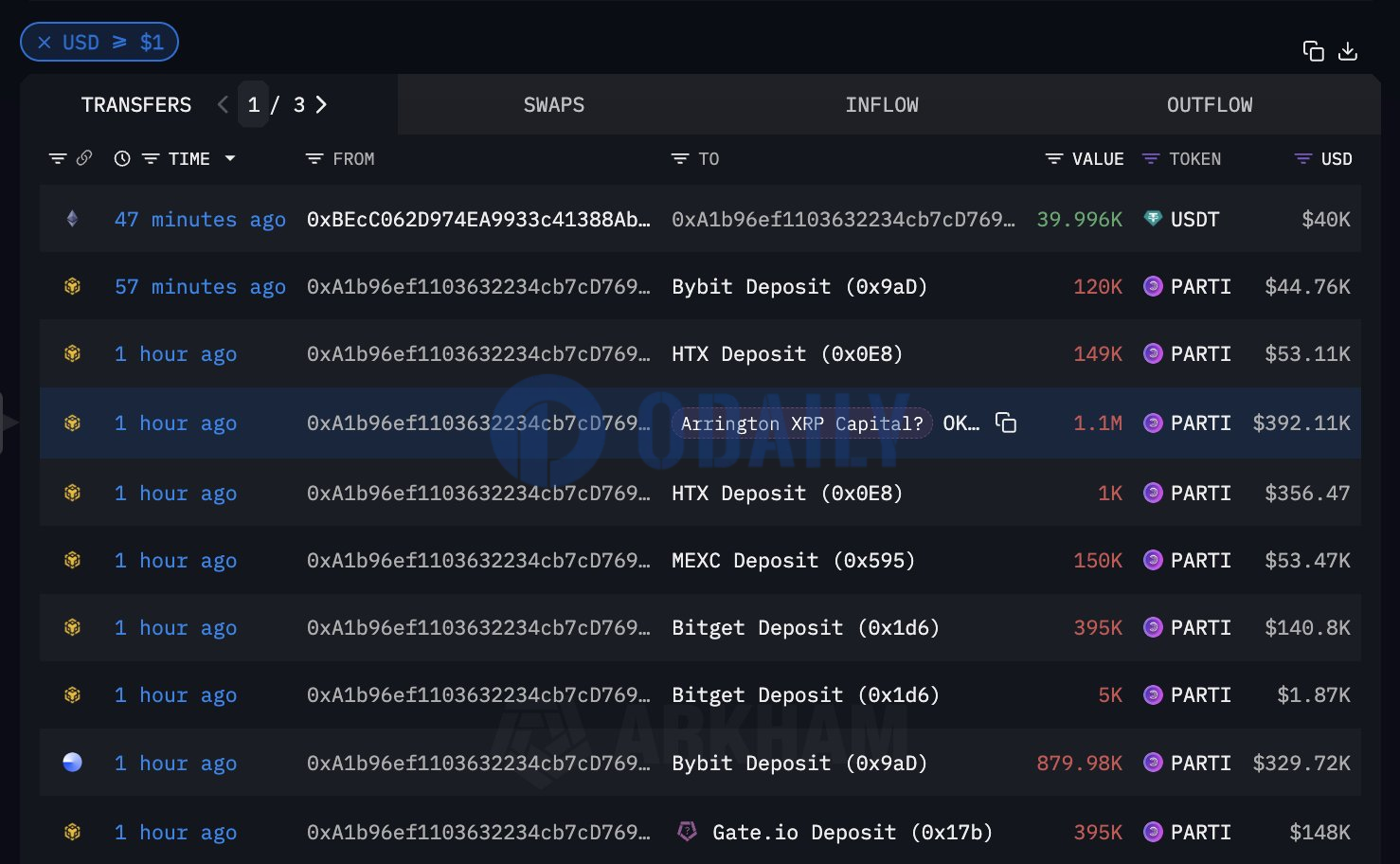Screen dimensions: 1400x864
Task: Expand the TIME sort dropdown arrow
Action: 230,159
